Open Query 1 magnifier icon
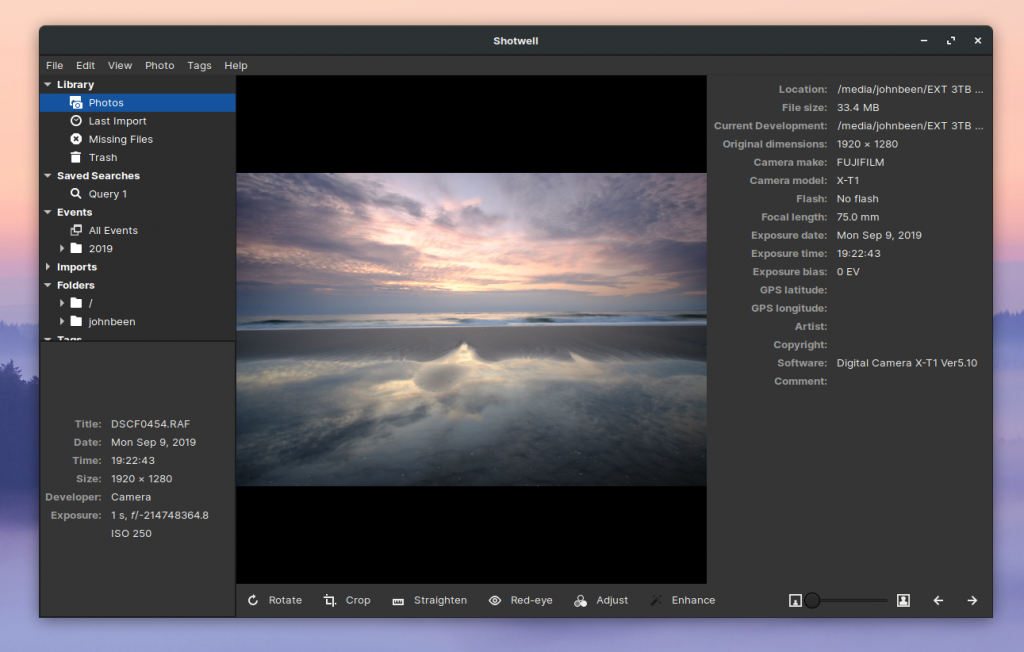Image resolution: width=1024 pixels, height=652 pixels. coord(76,193)
